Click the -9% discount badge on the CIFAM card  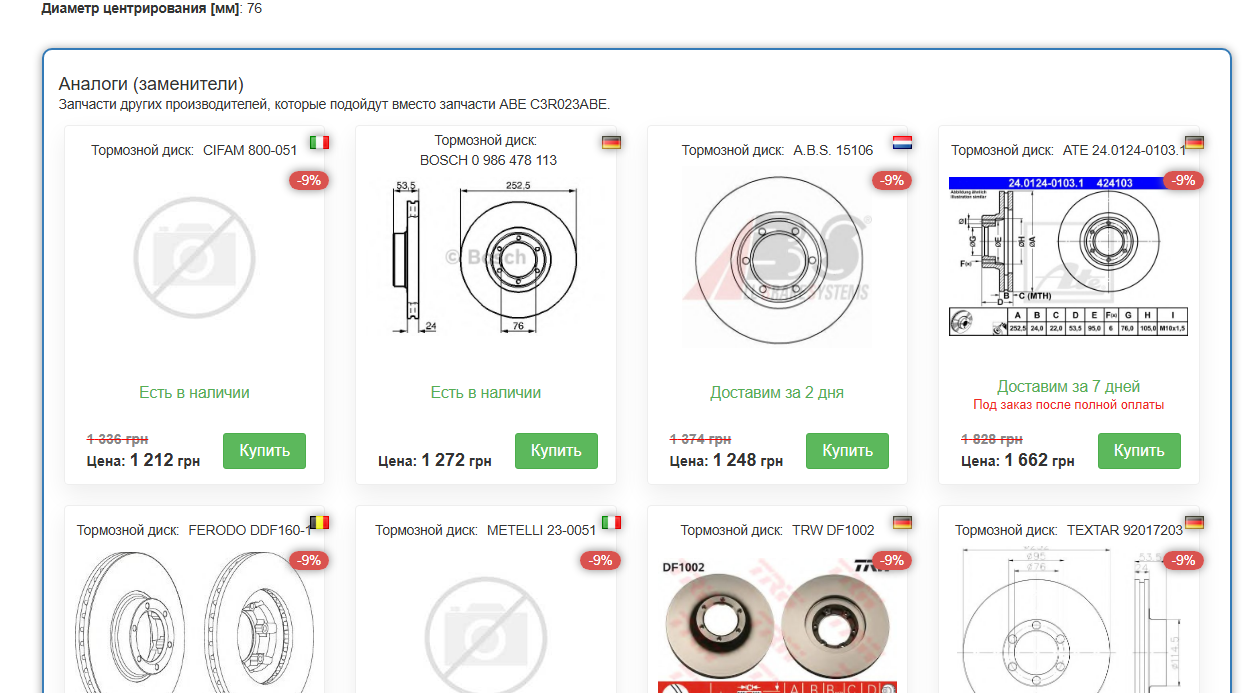(x=309, y=180)
